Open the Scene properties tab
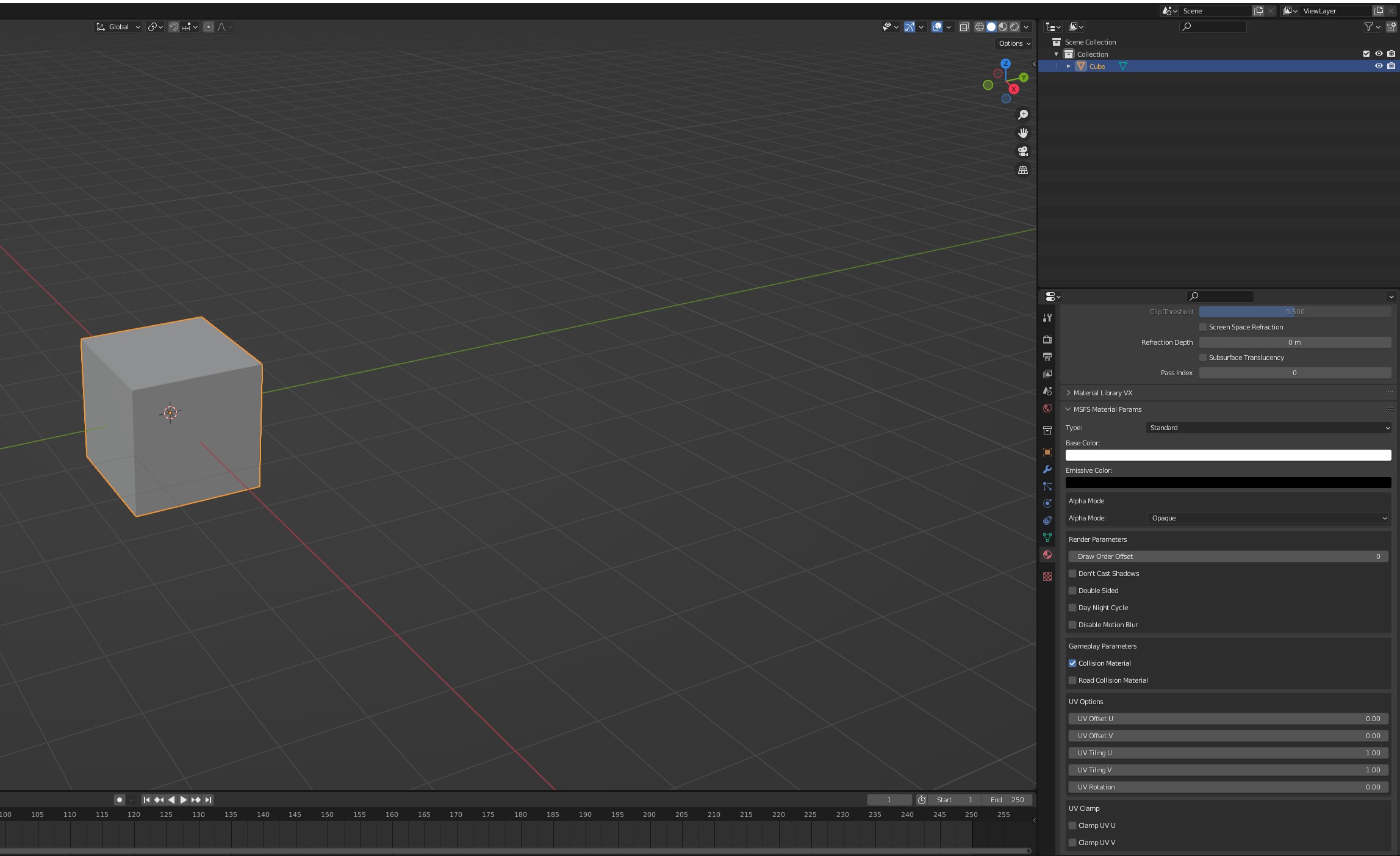The width and height of the screenshot is (1400, 856). pyautogui.click(x=1047, y=391)
